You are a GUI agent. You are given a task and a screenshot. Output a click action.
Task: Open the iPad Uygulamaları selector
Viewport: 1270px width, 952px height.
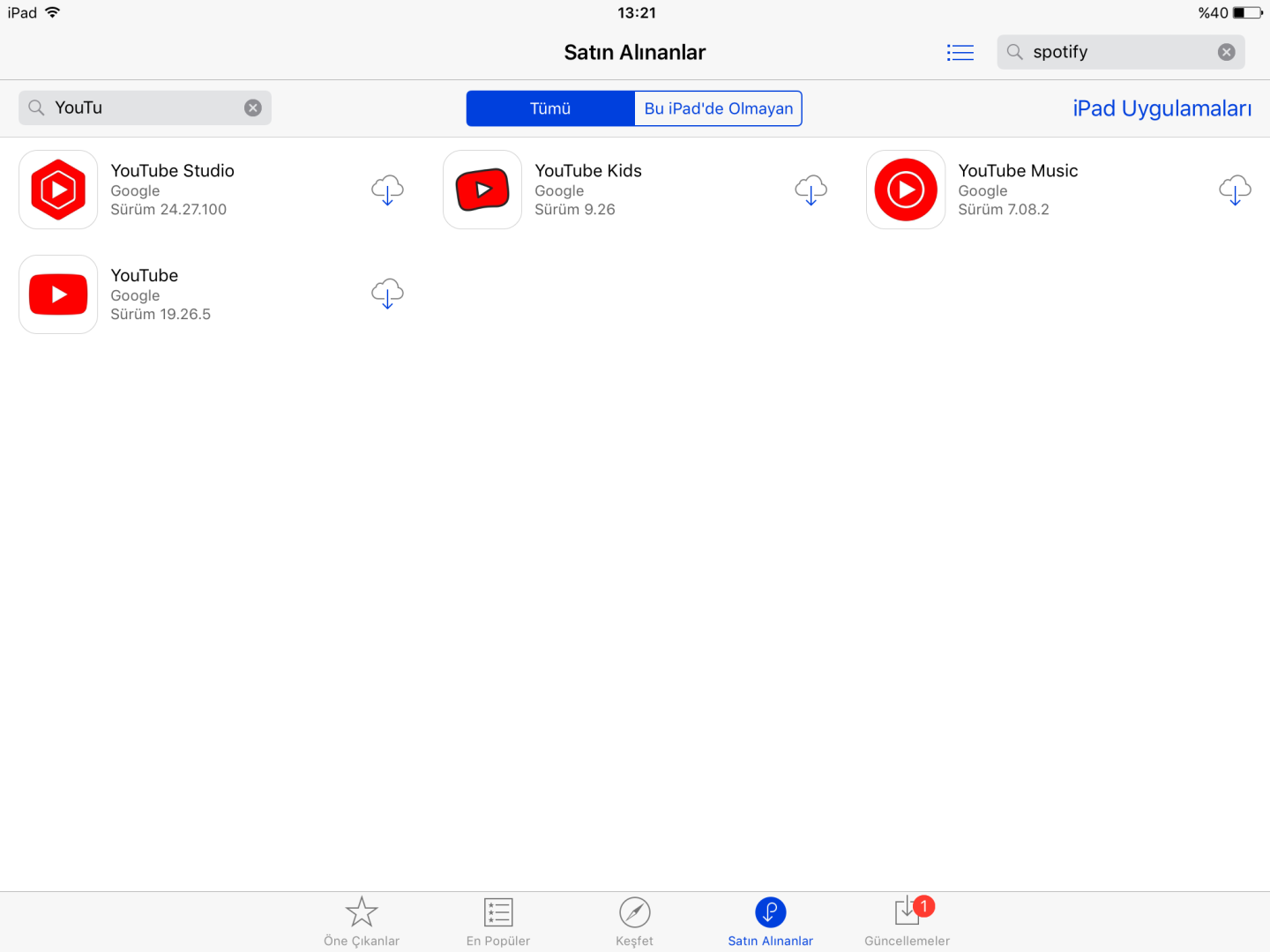click(1162, 108)
